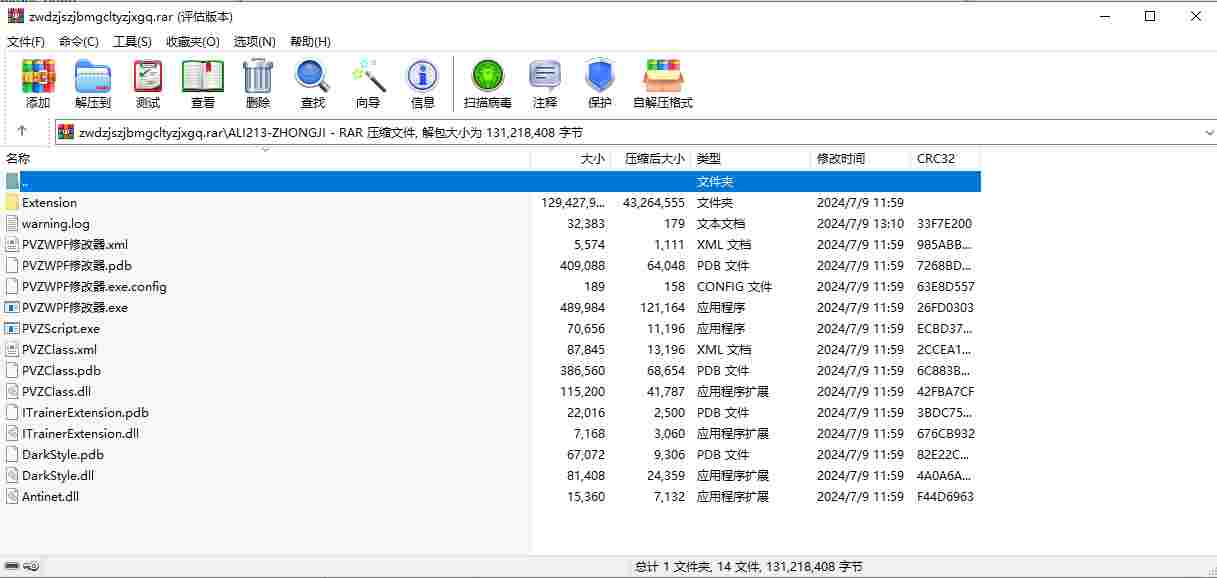This screenshot has height=578, width=1217.
Task: Click the 保护 (Protect) shield icon
Action: pyautogui.click(x=600, y=75)
